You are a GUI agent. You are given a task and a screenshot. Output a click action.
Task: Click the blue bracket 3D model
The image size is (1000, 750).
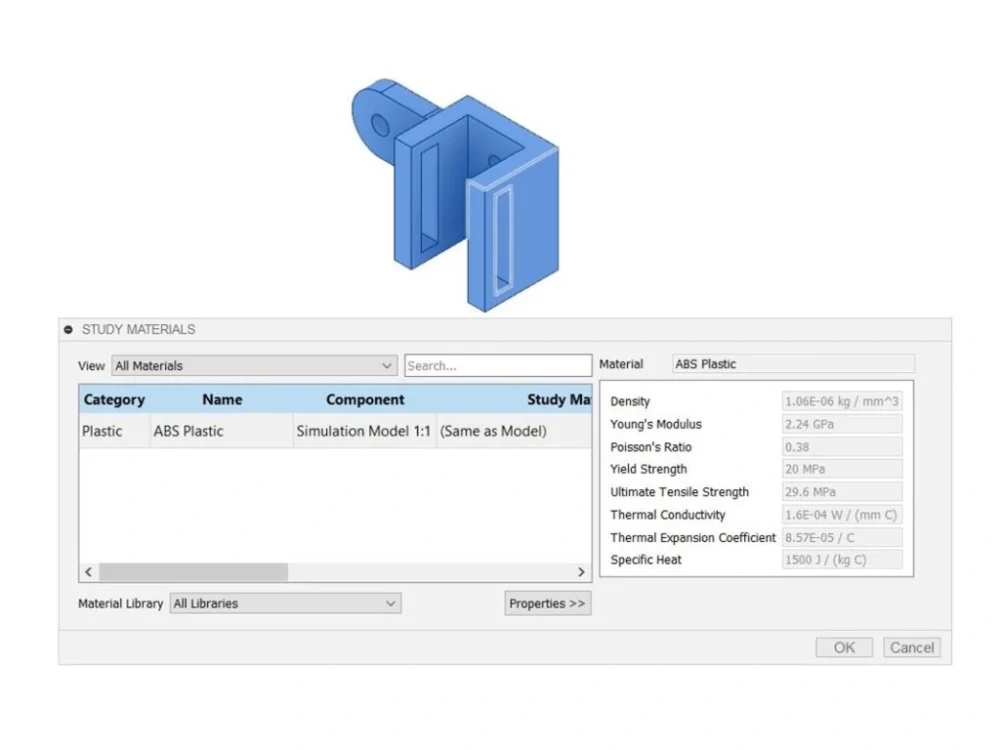[x=460, y=190]
